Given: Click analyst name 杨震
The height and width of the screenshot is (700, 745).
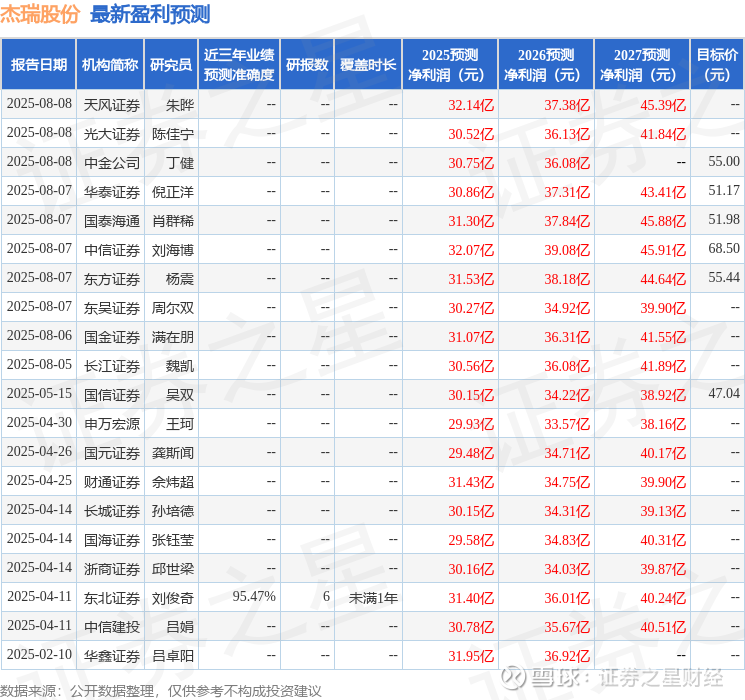Looking at the screenshot, I should [x=180, y=279].
